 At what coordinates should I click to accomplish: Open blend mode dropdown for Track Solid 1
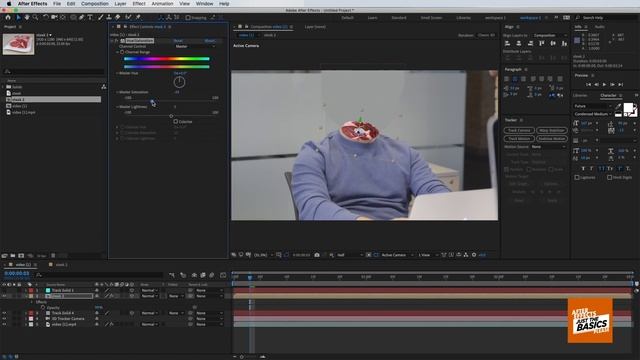point(149,291)
